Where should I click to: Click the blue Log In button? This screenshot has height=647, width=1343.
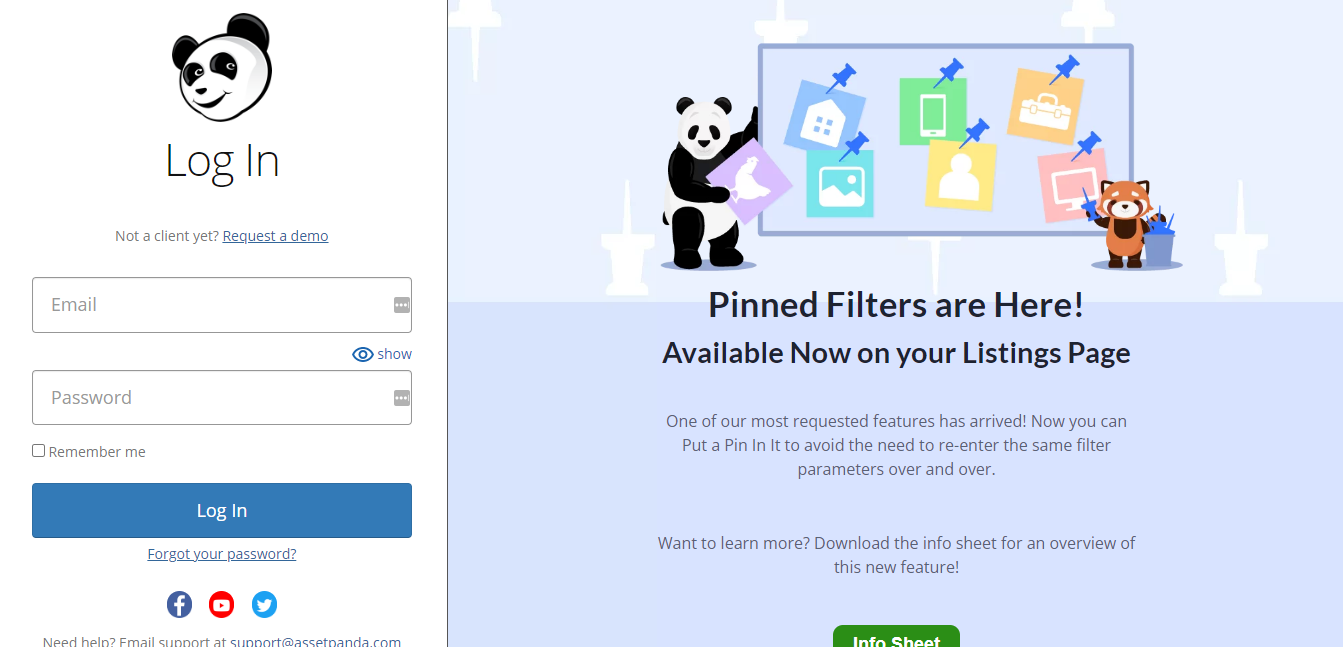click(222, 511)
